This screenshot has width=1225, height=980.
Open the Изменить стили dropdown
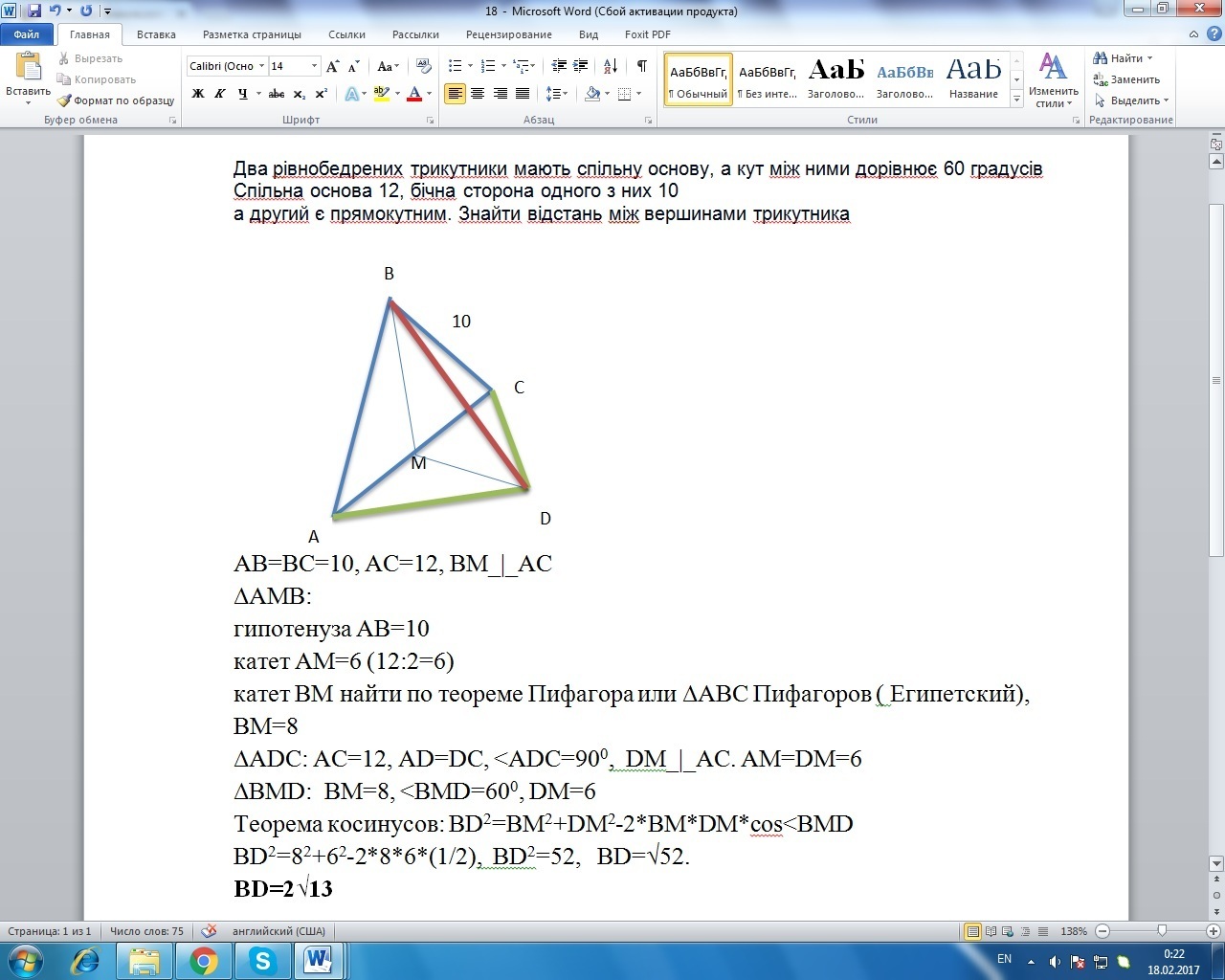click(x=1054, y=79)
